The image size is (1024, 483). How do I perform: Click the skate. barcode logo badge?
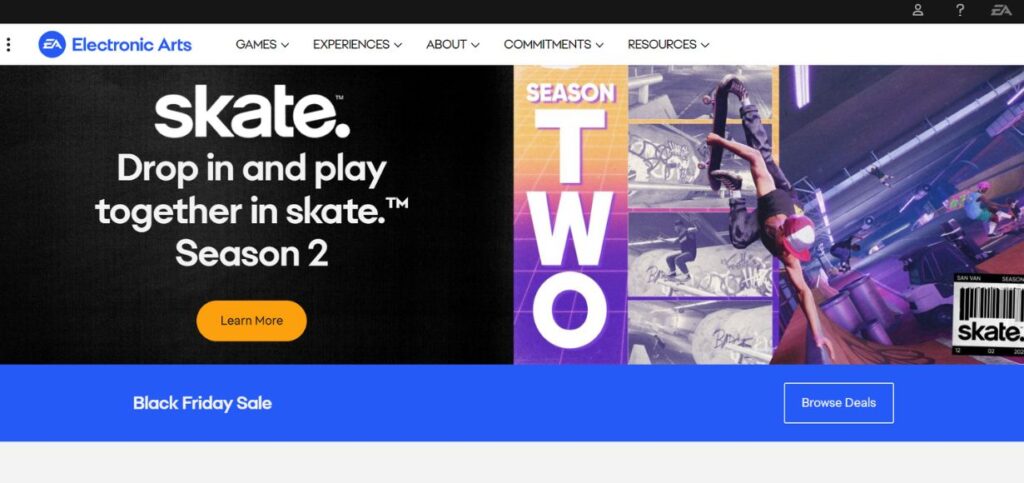(x=989, y=315)
